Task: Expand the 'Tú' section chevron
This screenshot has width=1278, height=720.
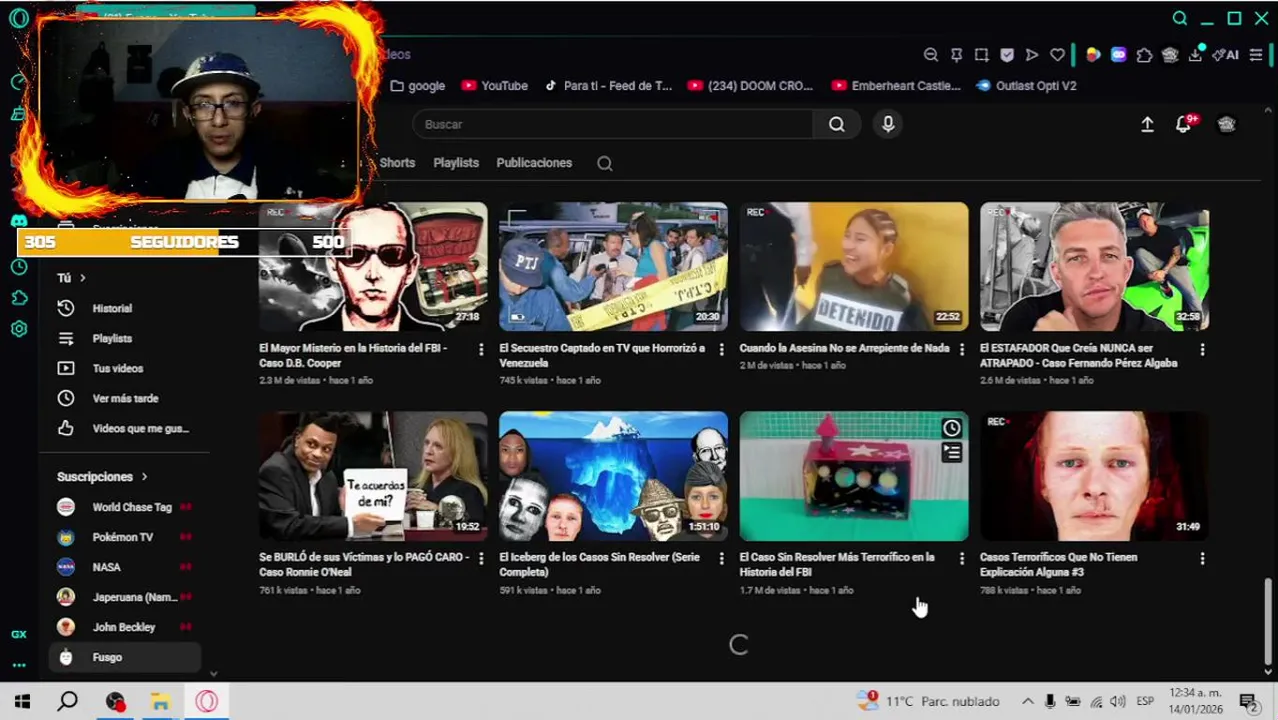Action: coord(83,278)
